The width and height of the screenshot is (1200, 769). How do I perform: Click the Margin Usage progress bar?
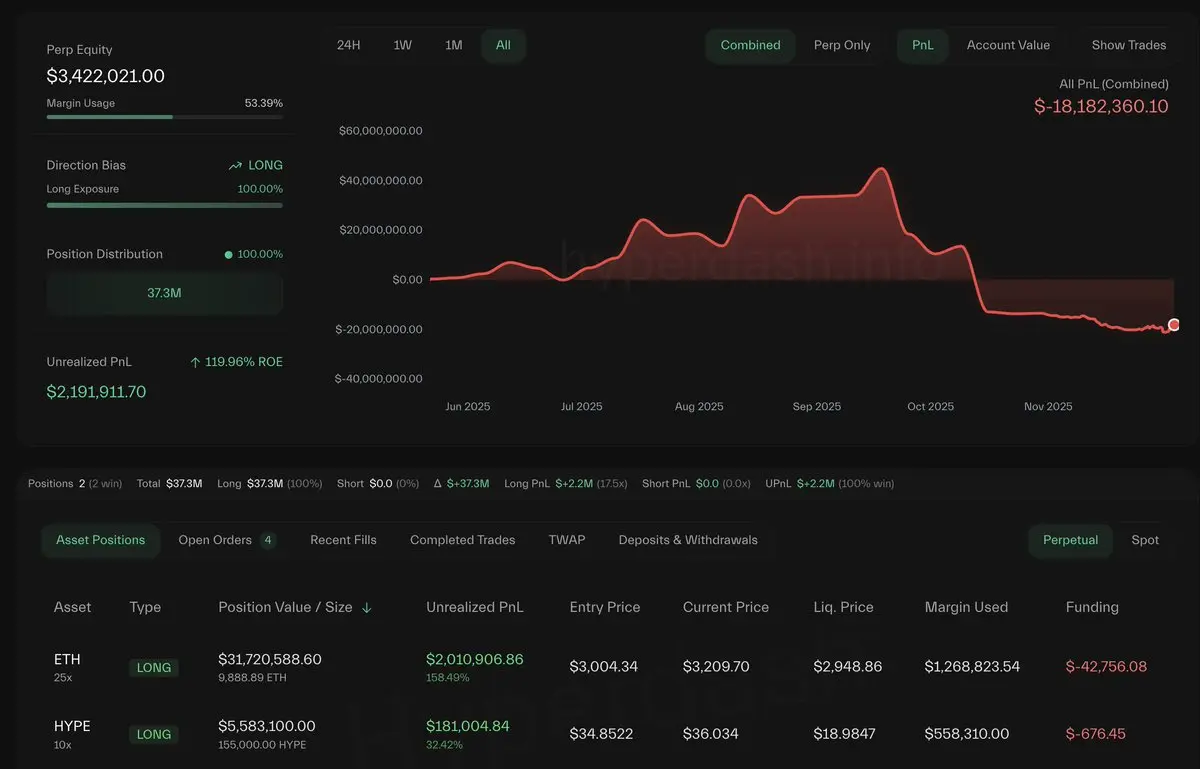pos(164,117)
